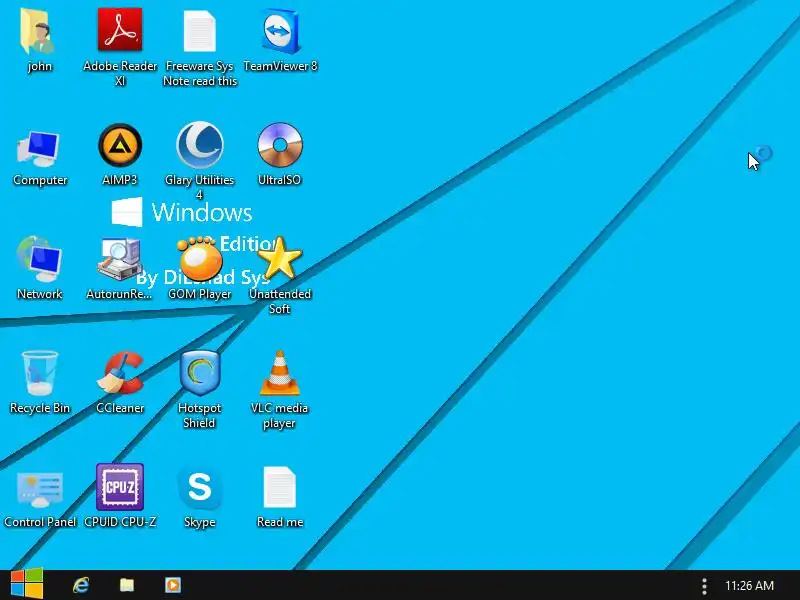Show hidden tray icons via dots
Image resolution: width=800 pixels, height=600 pixels.
[x=705, y=586]
